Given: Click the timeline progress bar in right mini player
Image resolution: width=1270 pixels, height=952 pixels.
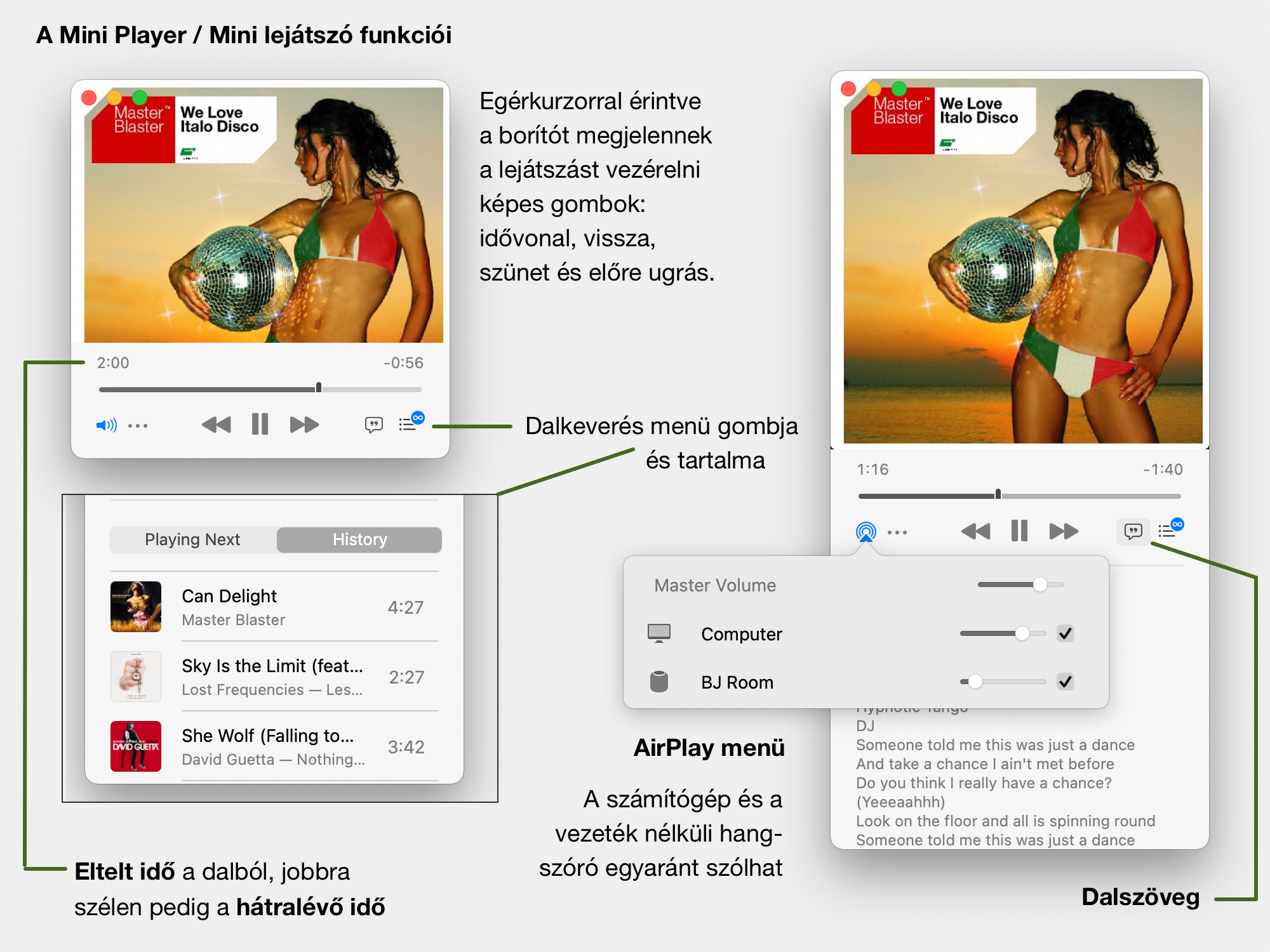Looking at the screenshot, I should click(1020, 496).
